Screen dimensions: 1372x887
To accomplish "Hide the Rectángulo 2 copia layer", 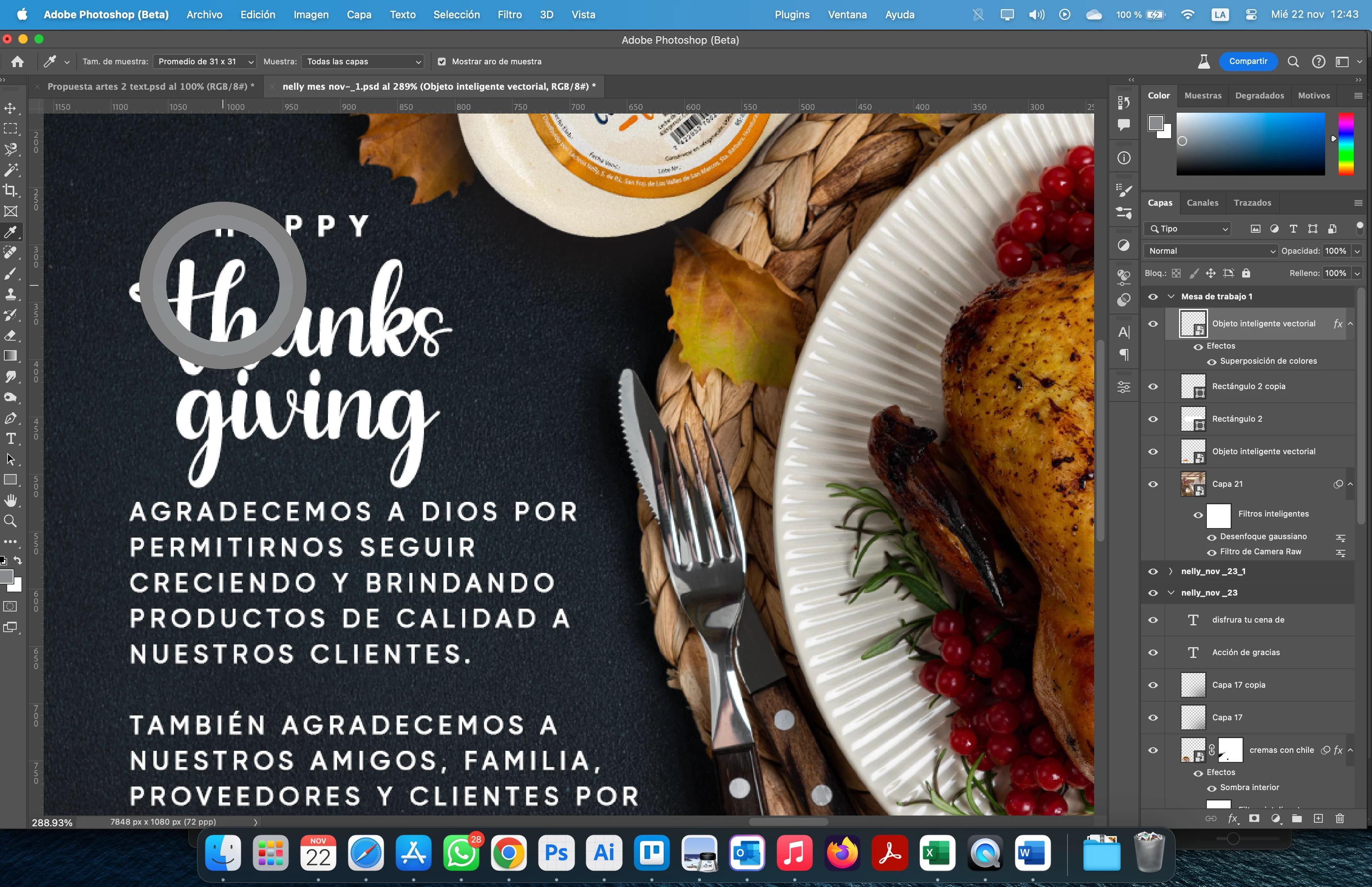I will 1152,386.
